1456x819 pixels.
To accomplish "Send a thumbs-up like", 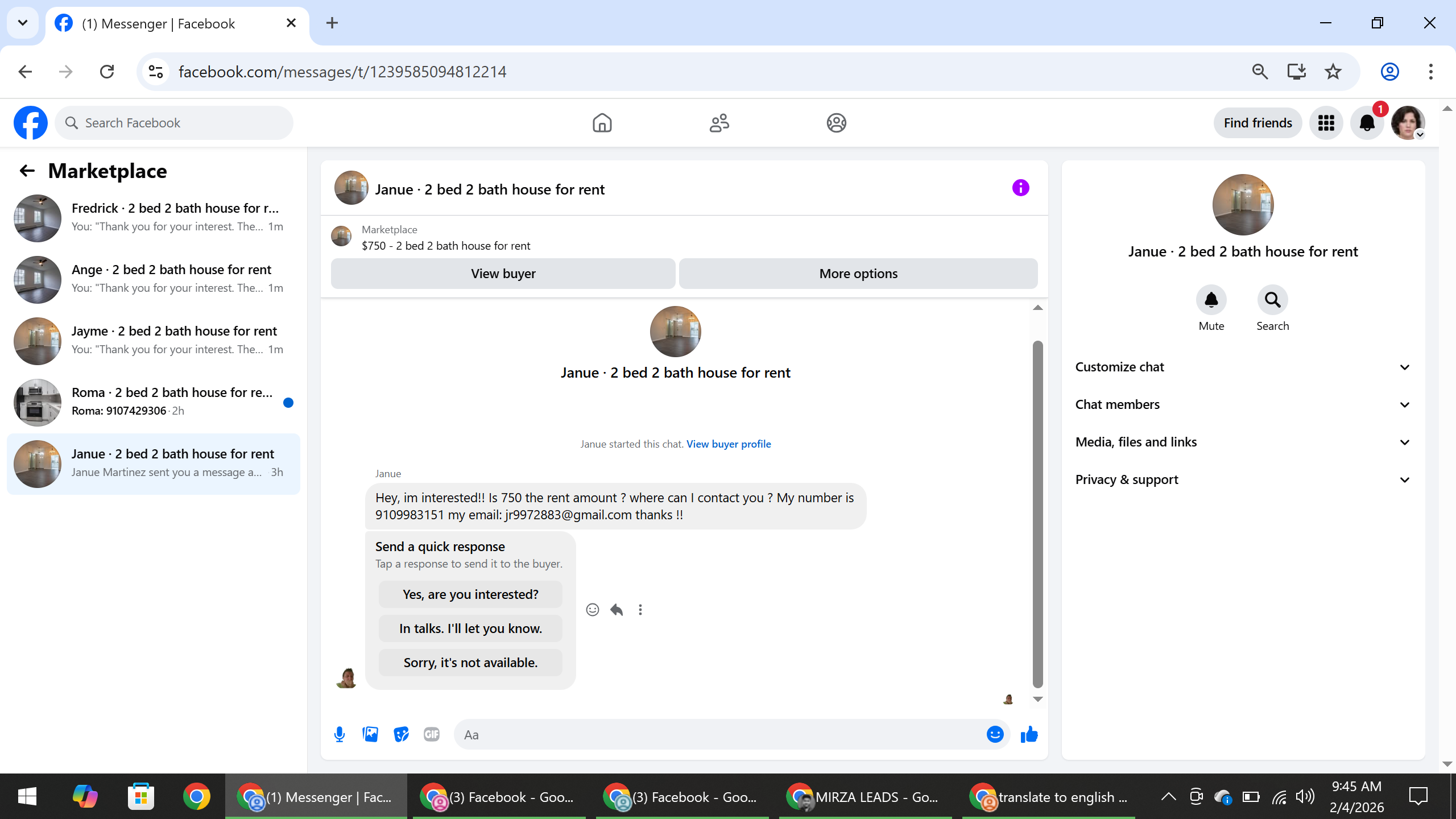I will click(1029, 734).
